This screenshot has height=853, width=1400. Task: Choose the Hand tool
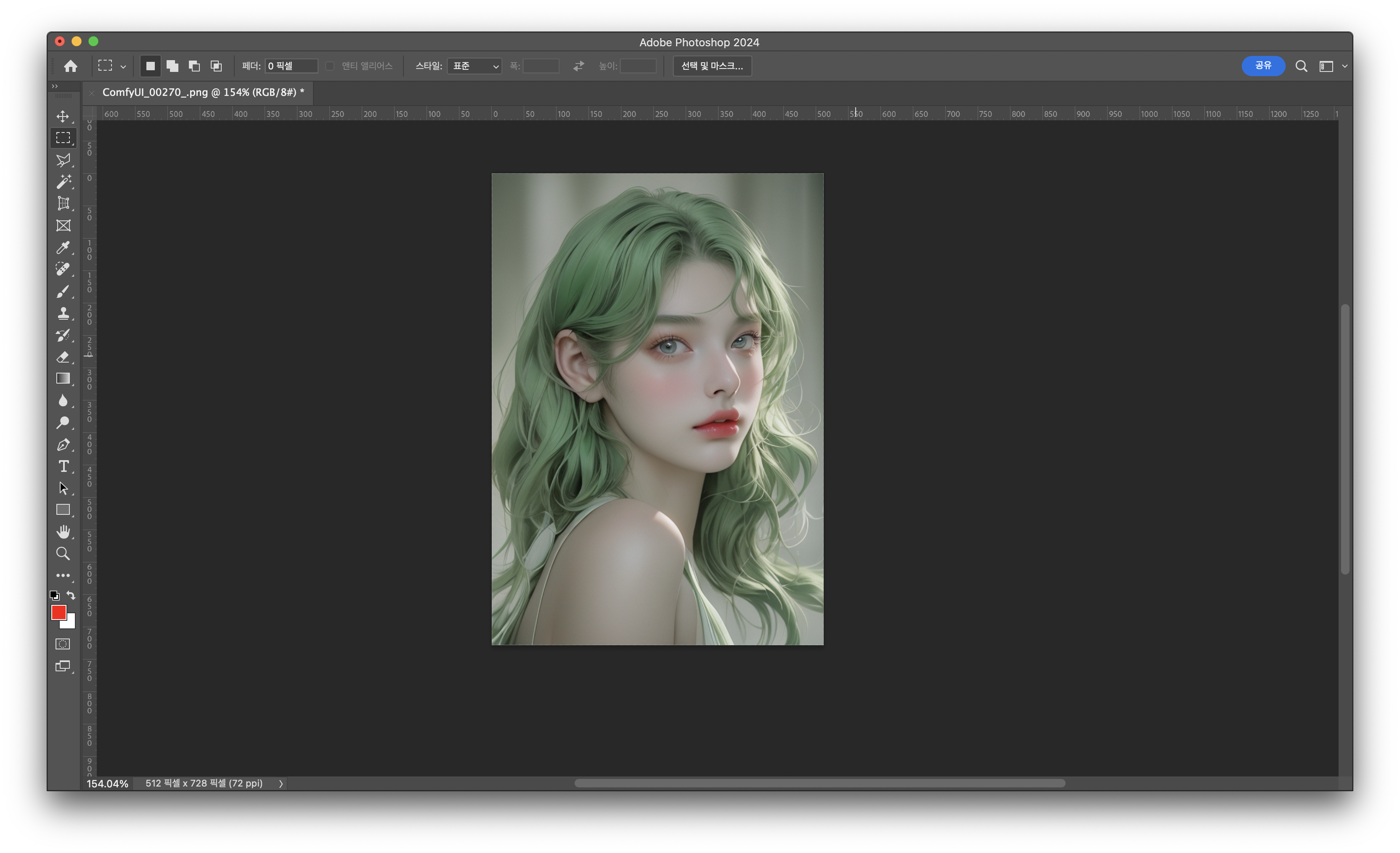63,532
